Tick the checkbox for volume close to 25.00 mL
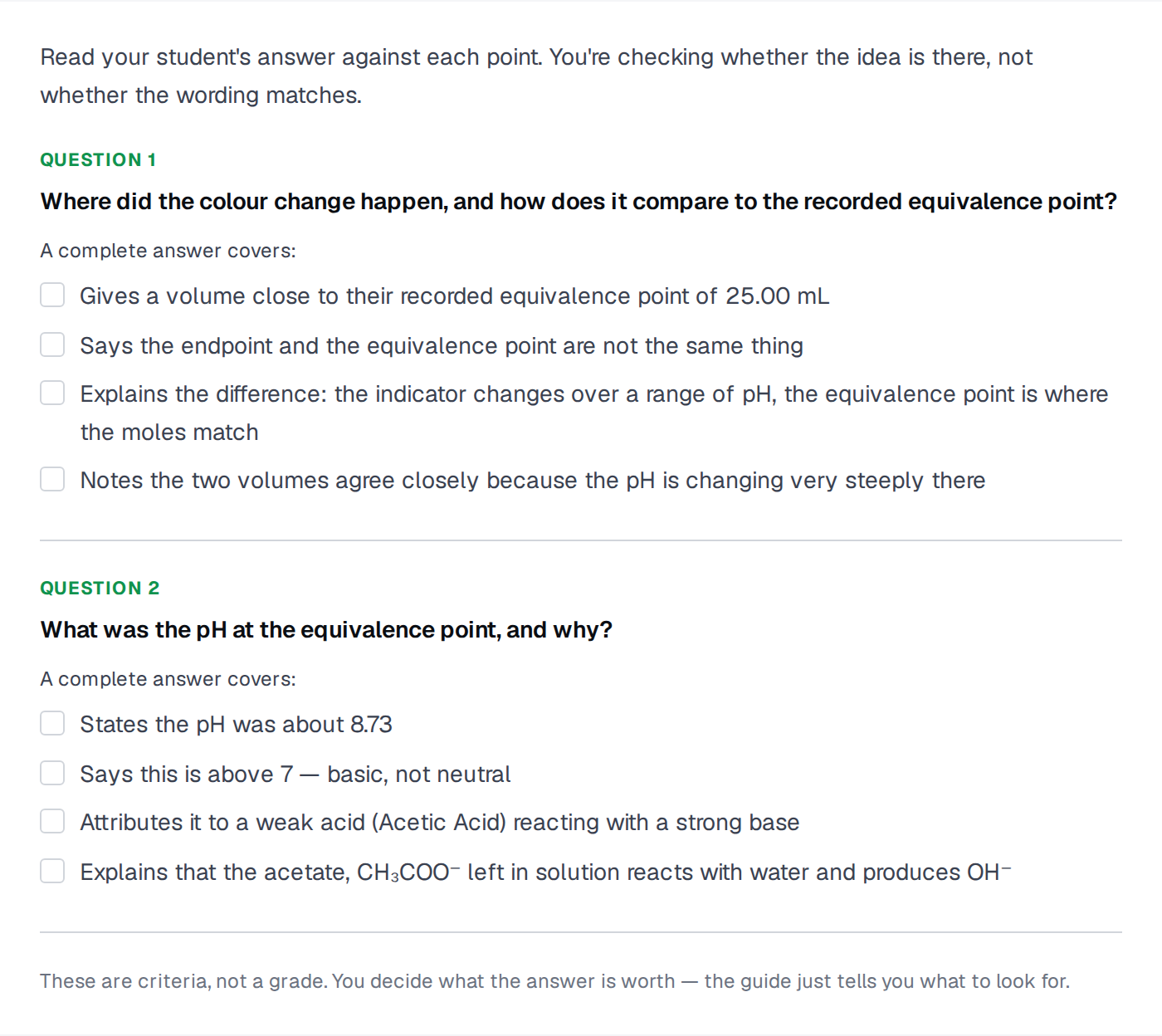This screenshot has width=1162, height=1036. click(52, 295)
